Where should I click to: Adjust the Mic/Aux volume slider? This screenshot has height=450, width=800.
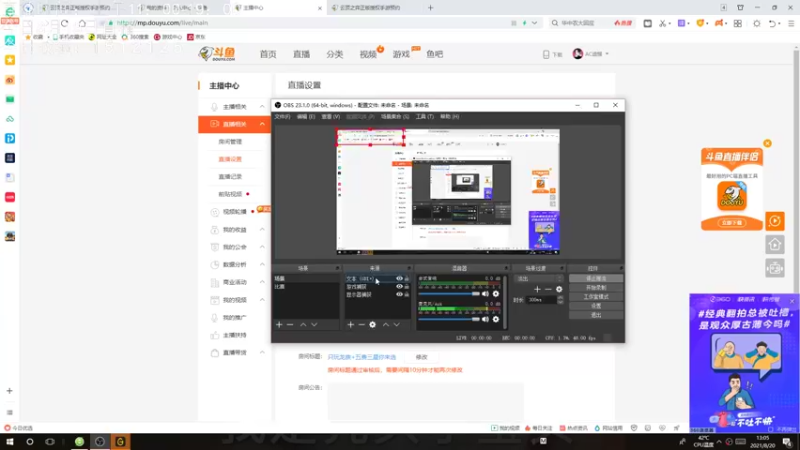pyautogui.click(x=449, y=319)
